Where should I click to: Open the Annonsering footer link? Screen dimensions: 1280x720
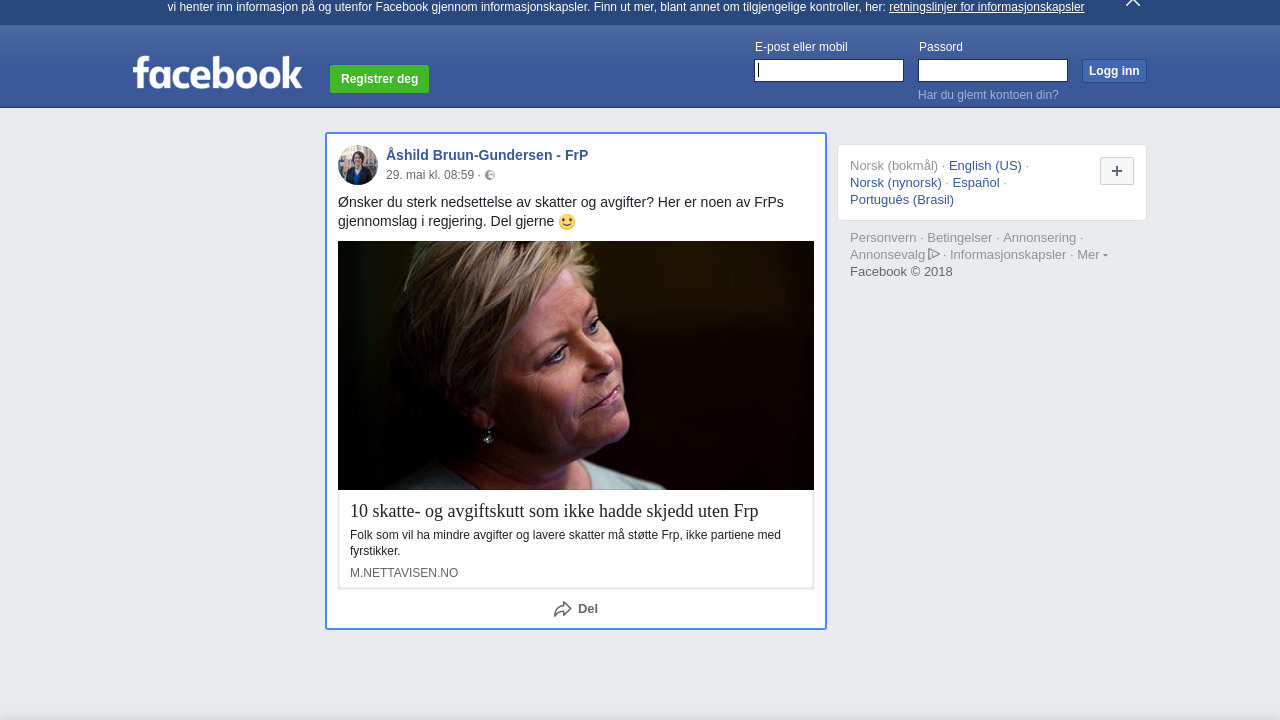1040,238
